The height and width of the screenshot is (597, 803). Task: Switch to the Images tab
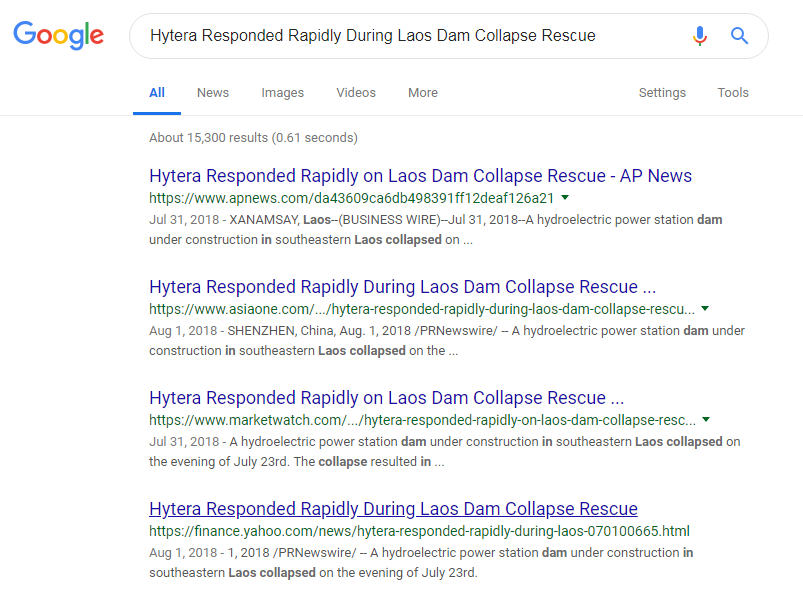[x=282, y=93]
